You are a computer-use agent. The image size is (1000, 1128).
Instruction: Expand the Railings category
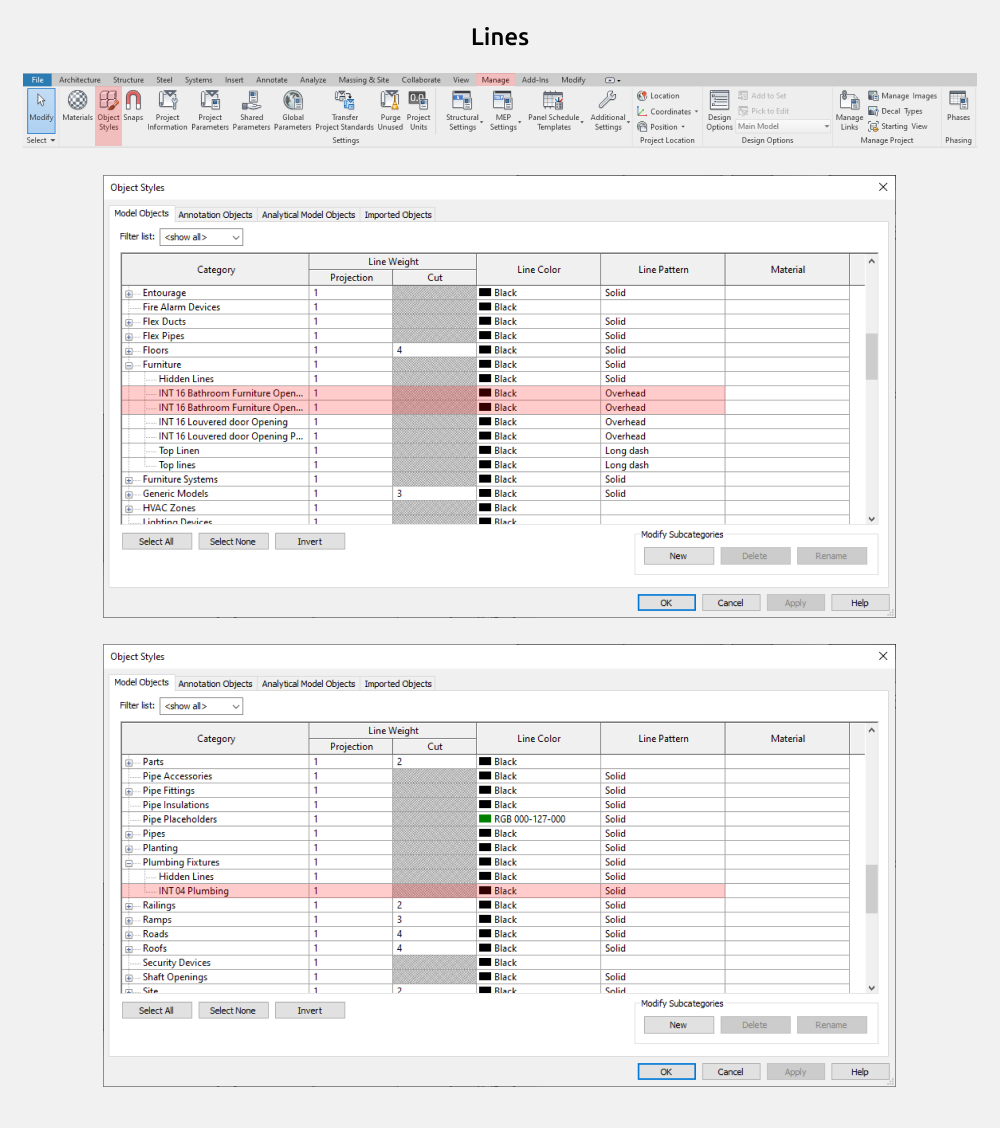(x=129, y=906)
